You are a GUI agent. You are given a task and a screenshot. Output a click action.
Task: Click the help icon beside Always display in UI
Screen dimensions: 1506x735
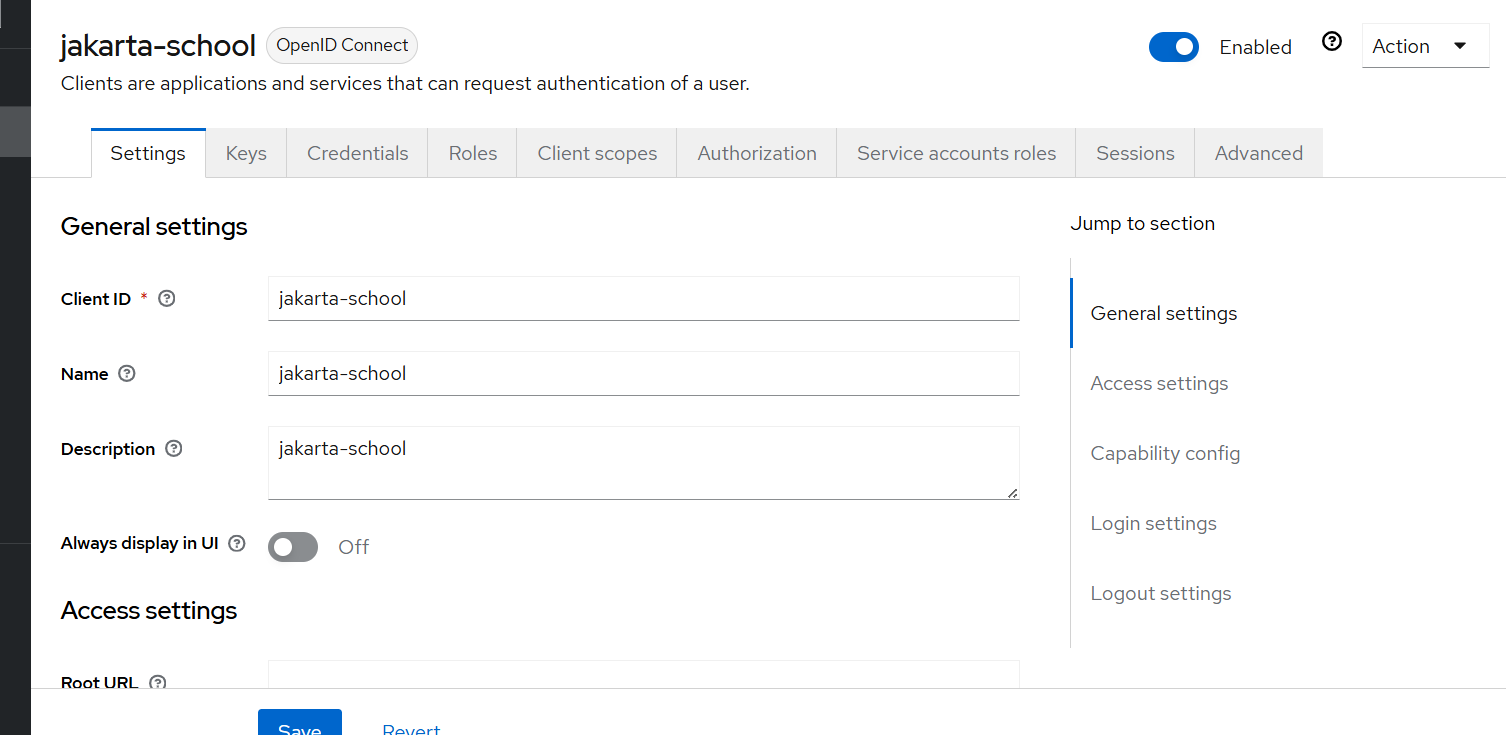pyautogui.click(x=237, y=543)
